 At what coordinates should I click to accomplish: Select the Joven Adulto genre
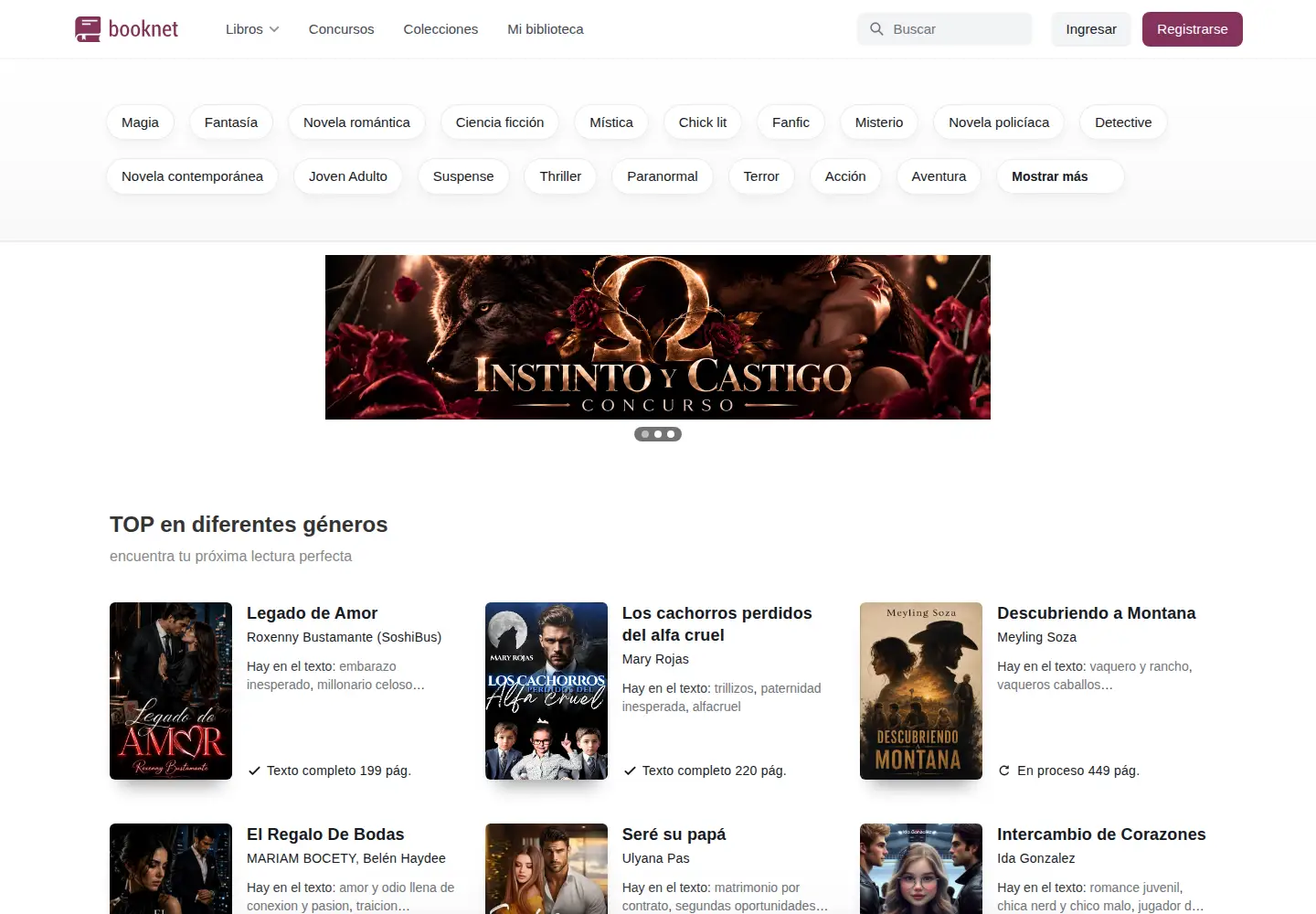(348, 176)
